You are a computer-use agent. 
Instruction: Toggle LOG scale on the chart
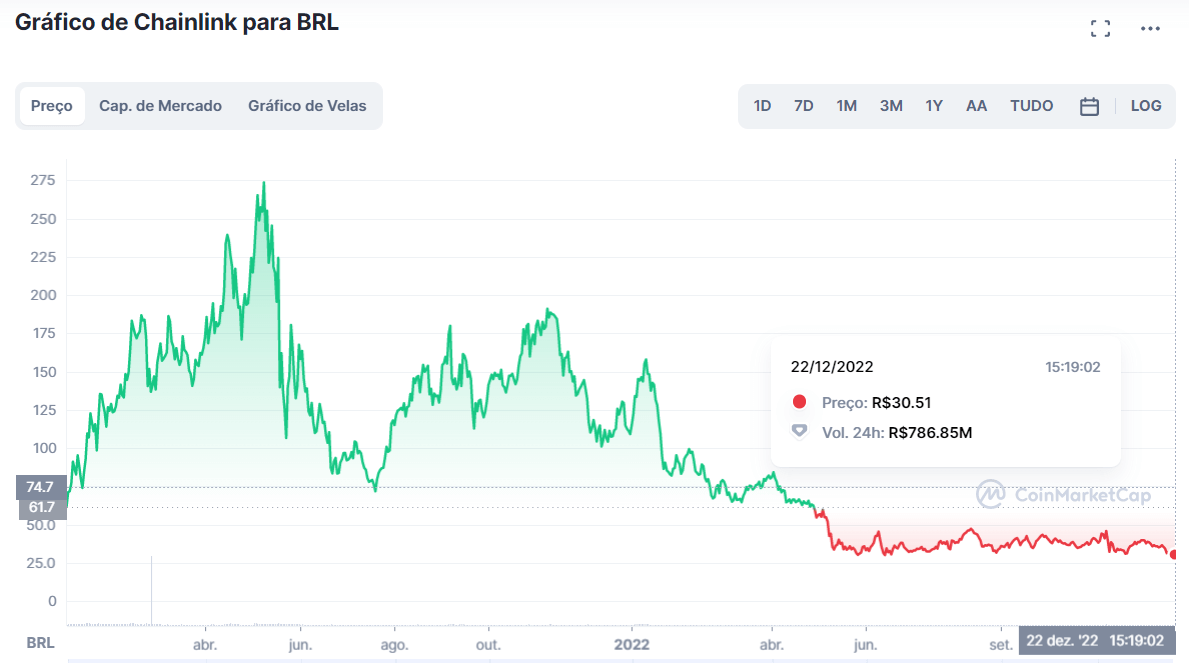[x=1146, y=106]
